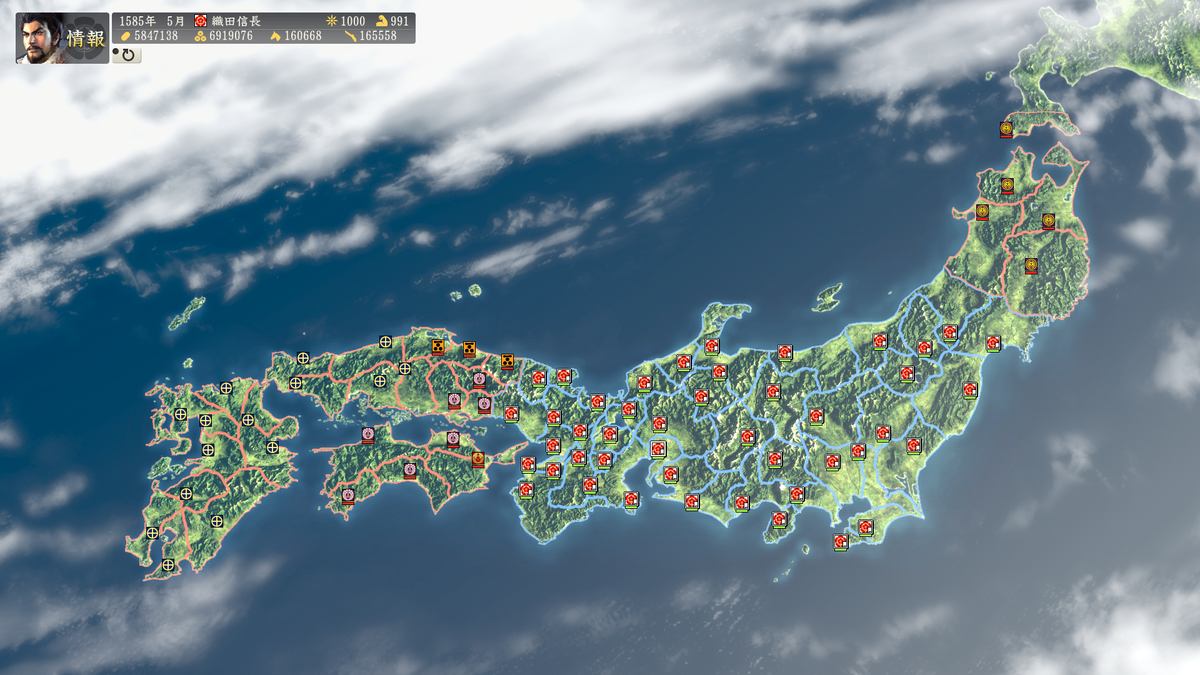
Task: Click the gold amount 5847138
Action: pos(157,36)
